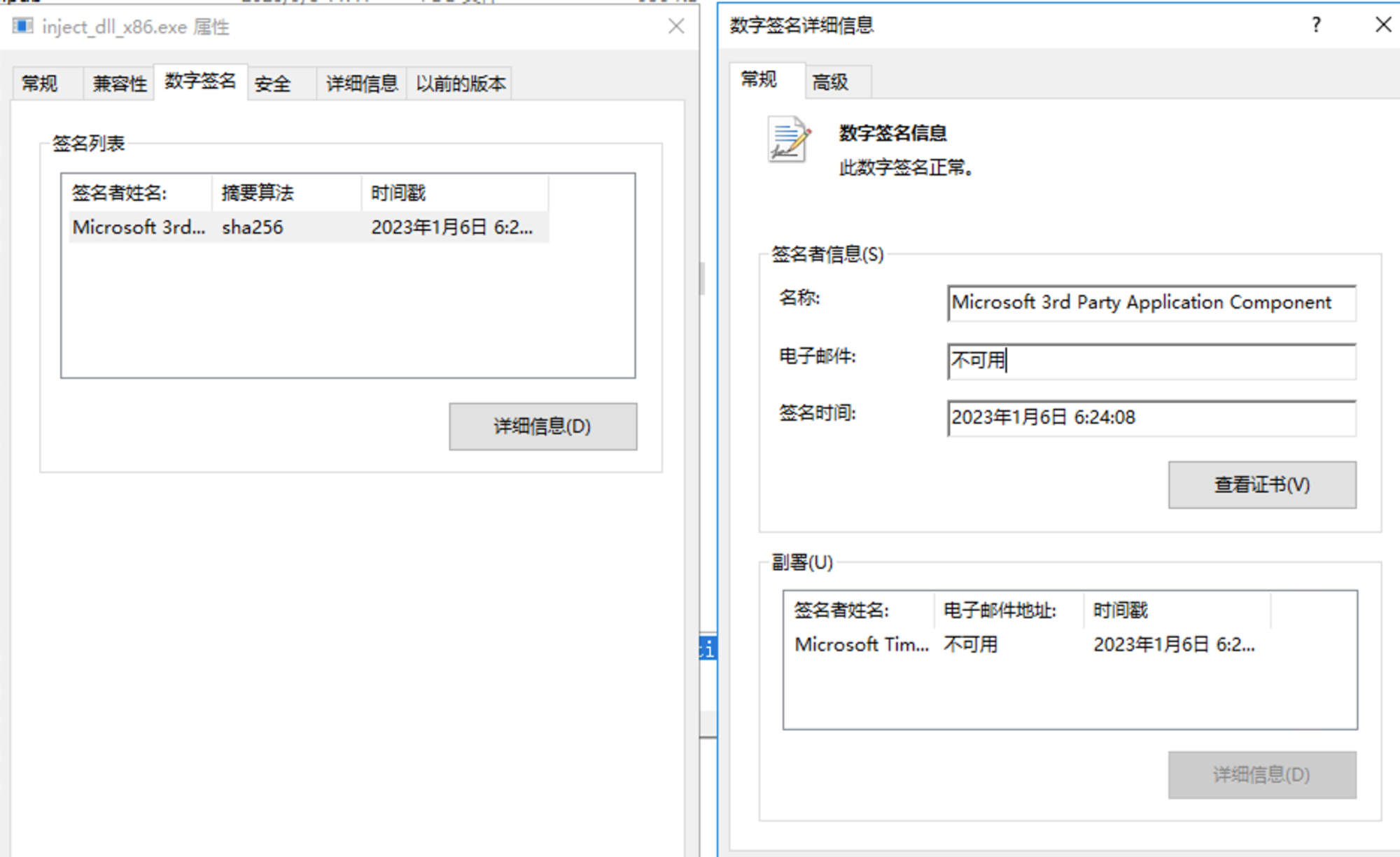1400x857 pixels.
Task: Switch to the 详细信息 tab
Action: (362, 84)
